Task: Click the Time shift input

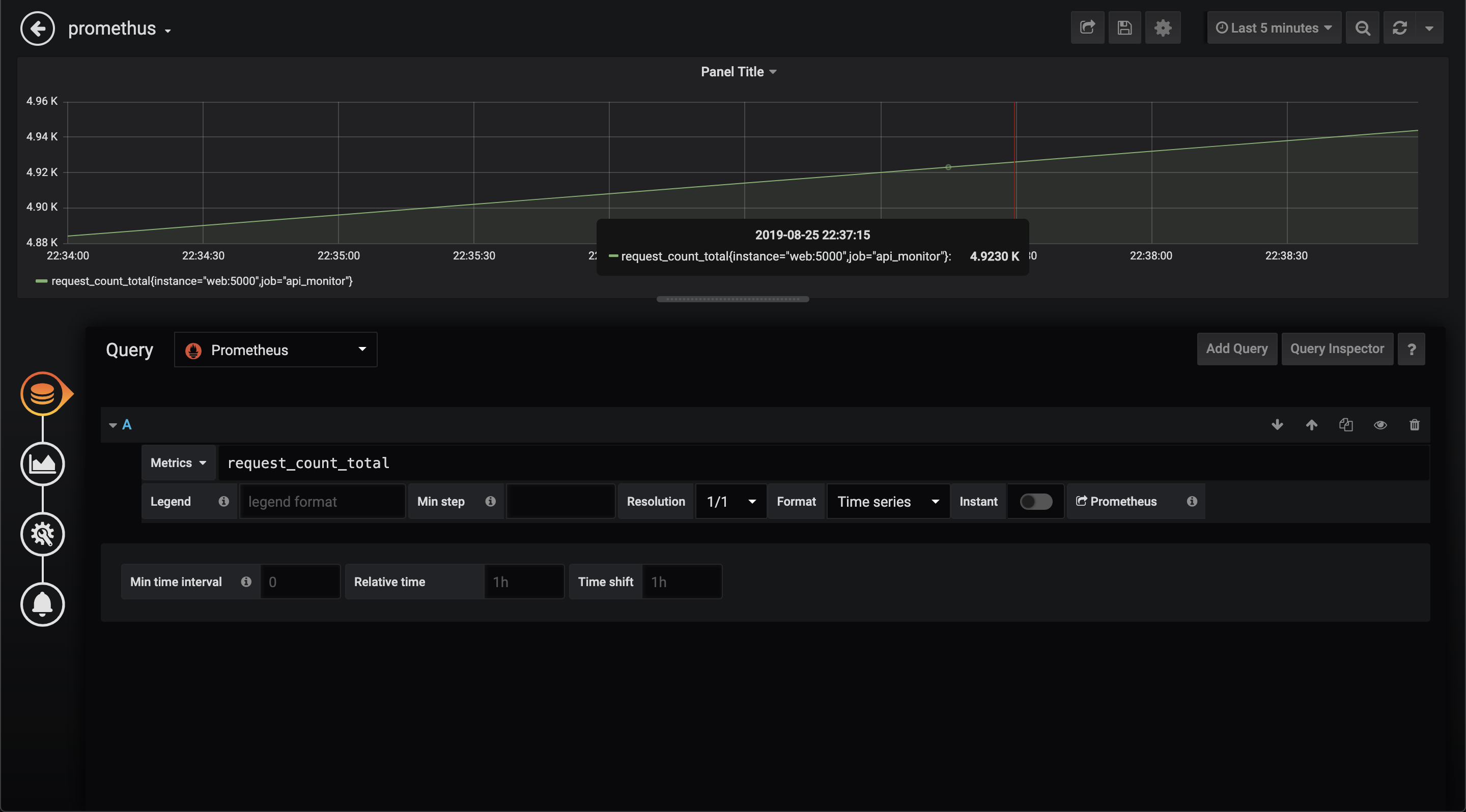Action: [682, 582]
